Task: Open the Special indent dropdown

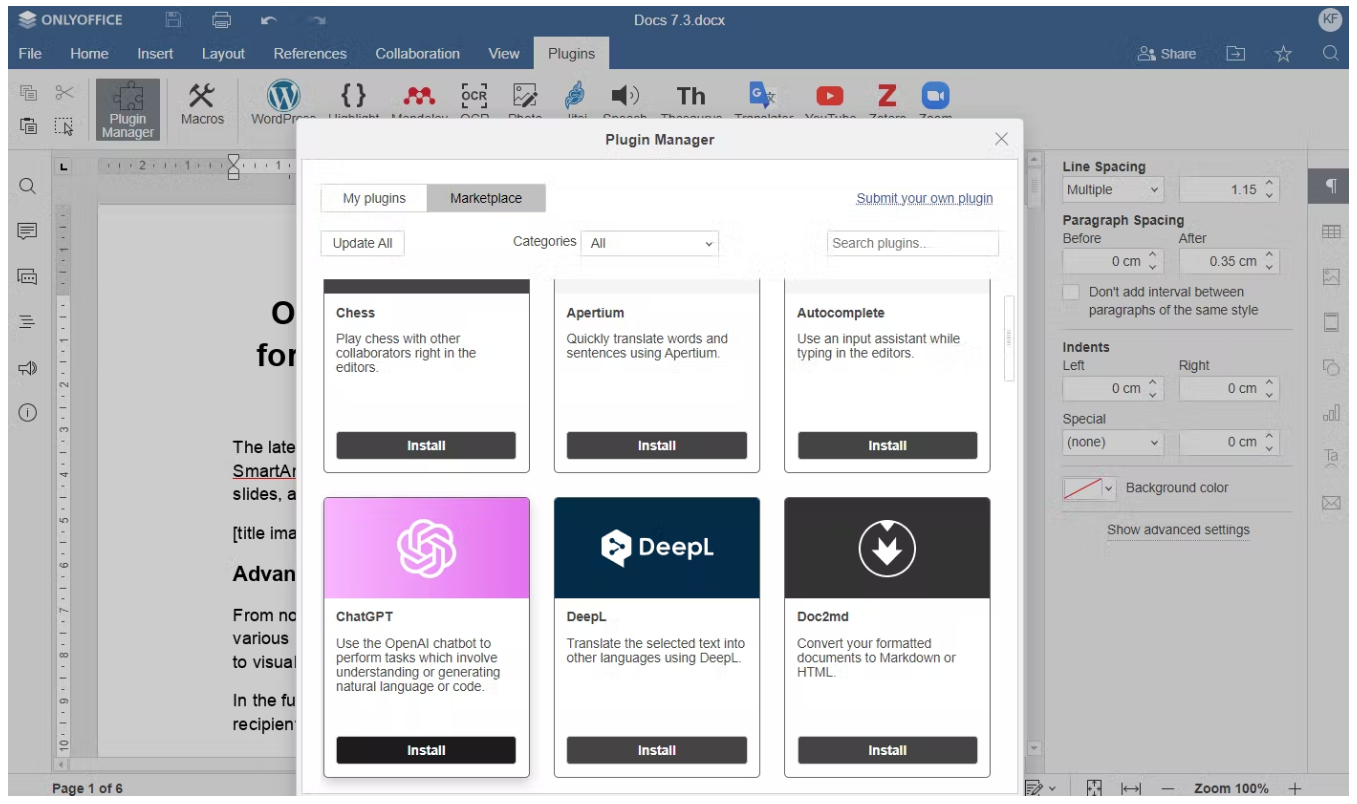Action: click(1113, 442)
